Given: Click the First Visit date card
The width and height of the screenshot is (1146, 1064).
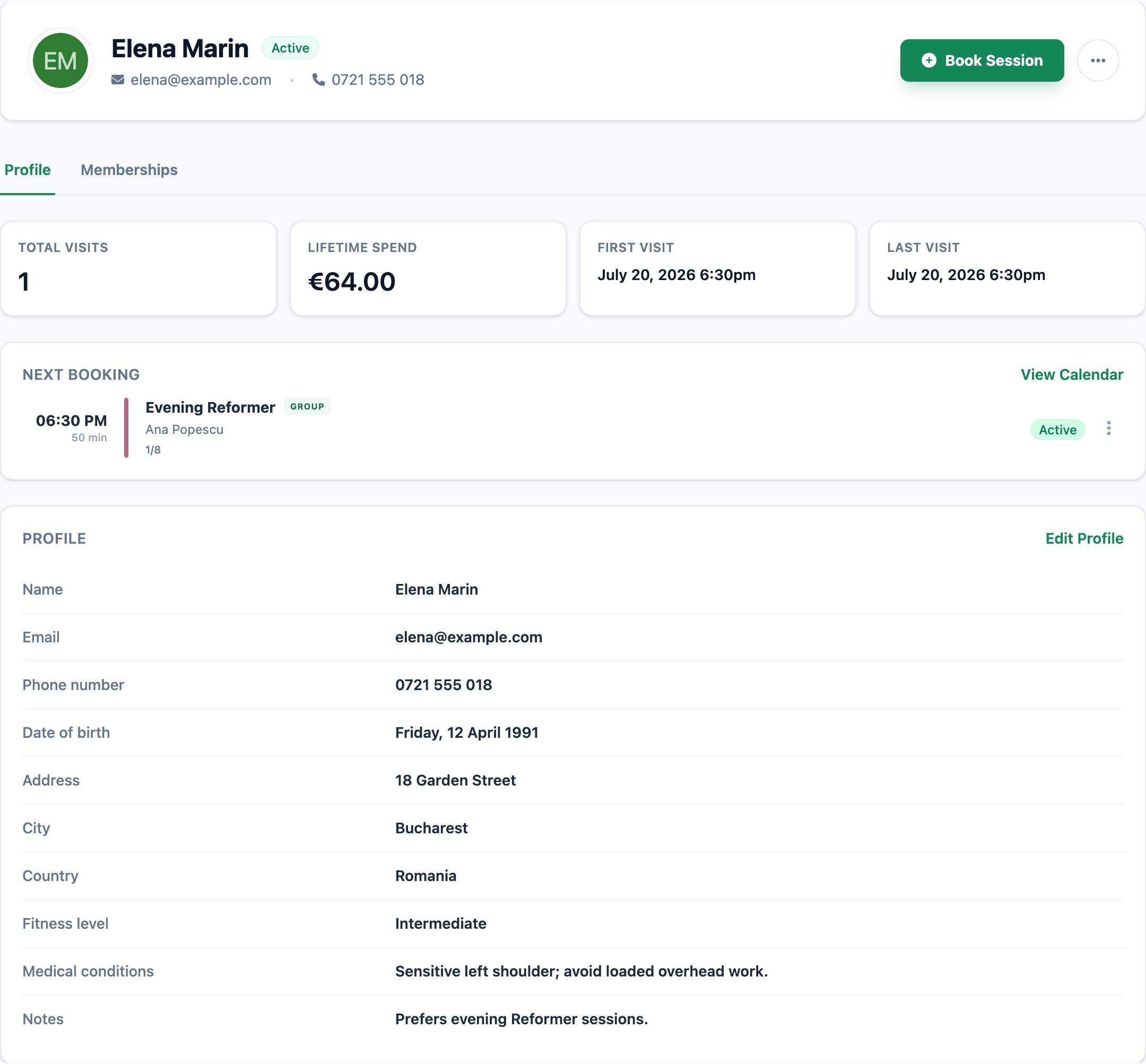Looking at the screenshot, I should pos(717,268).
